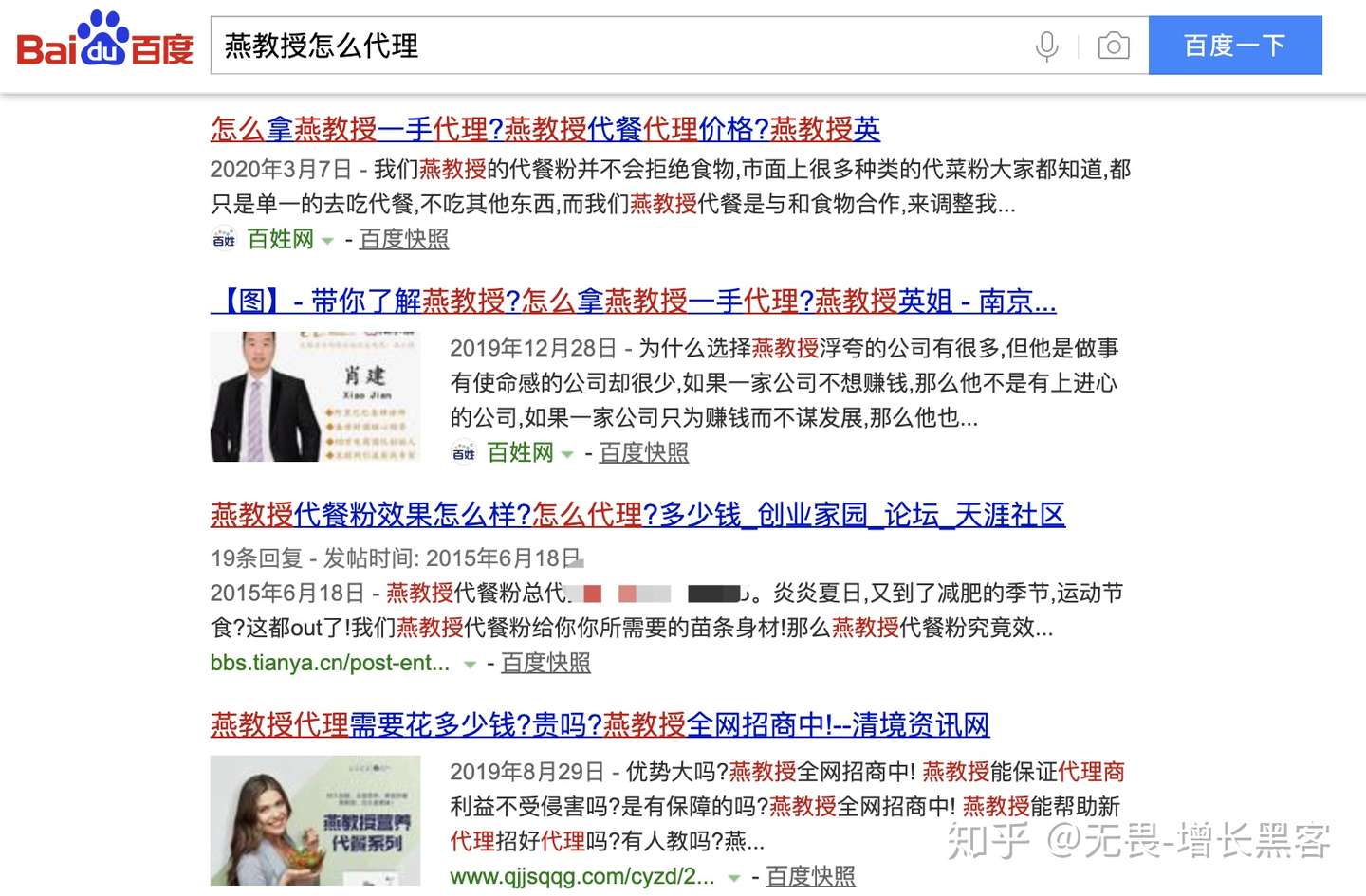Open 百度快照 for second result
1366x896 pixels.
(x=644, y=452)
